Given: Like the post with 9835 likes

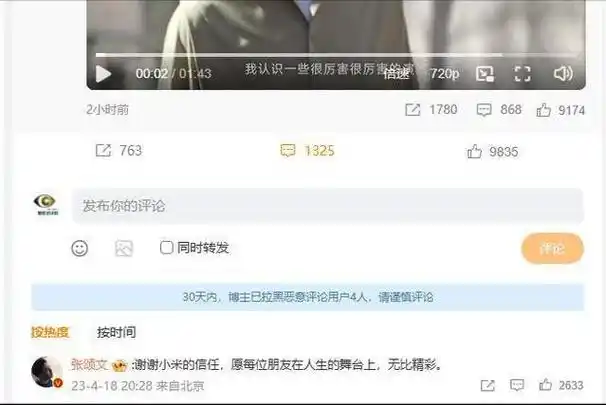Looking at the screenshot, I should pos(492,151).
